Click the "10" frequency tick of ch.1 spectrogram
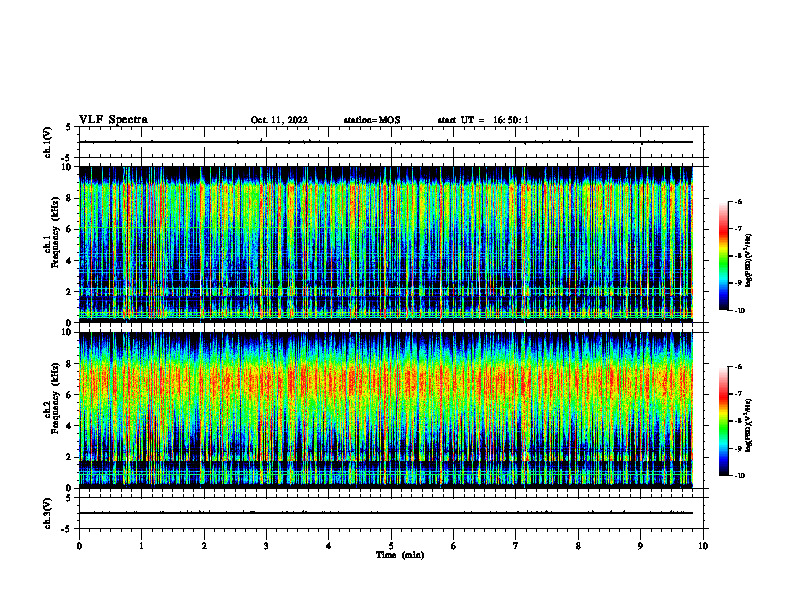 point(68,167)
